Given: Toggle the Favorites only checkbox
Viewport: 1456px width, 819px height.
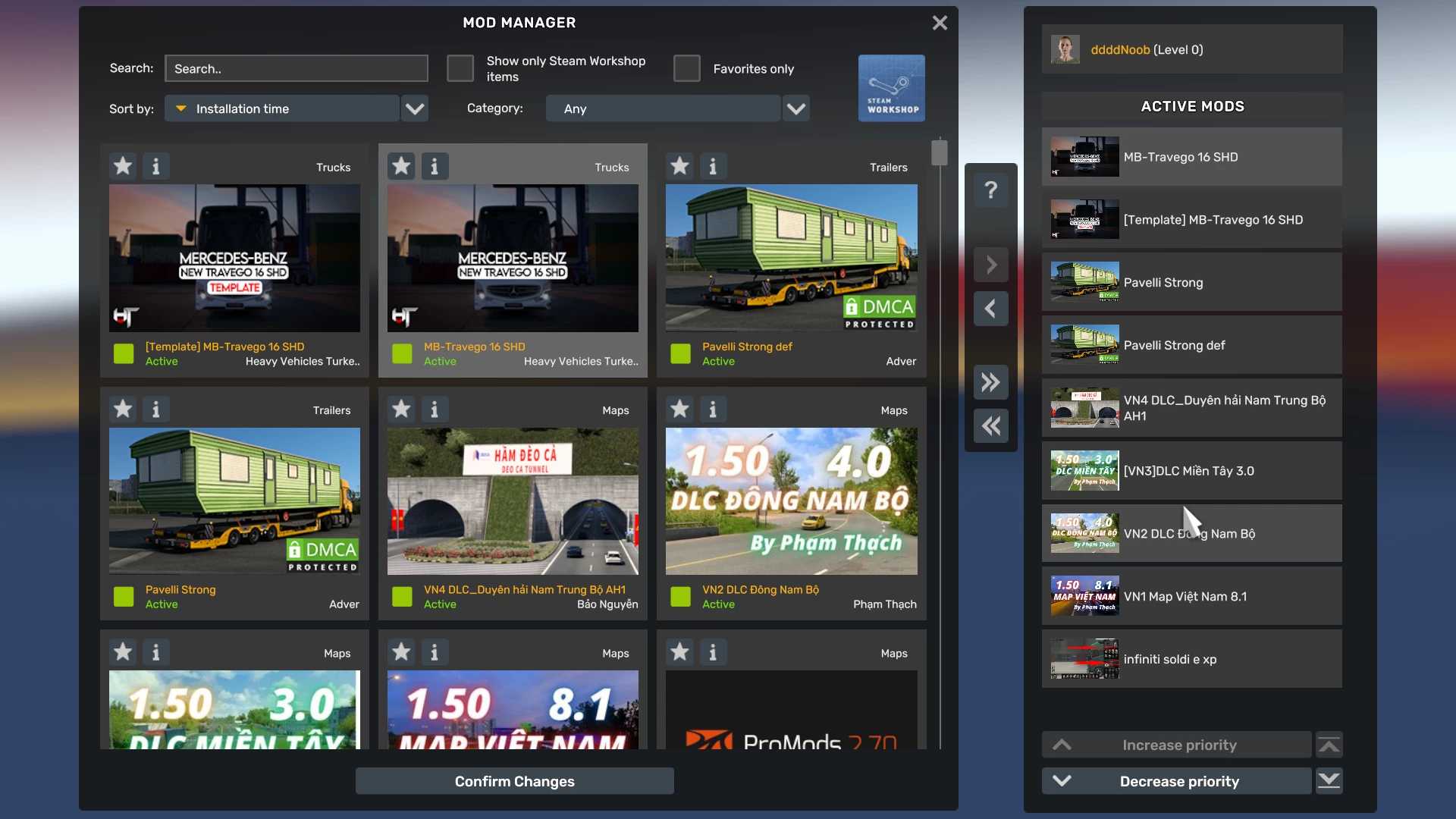Looking at the screenshot, I should 687,68.
